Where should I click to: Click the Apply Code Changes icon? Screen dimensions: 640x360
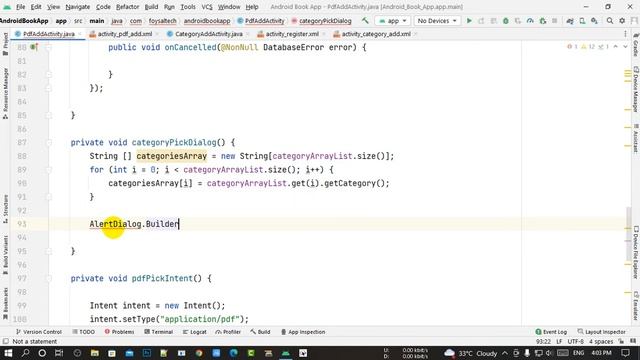(493, 20)
